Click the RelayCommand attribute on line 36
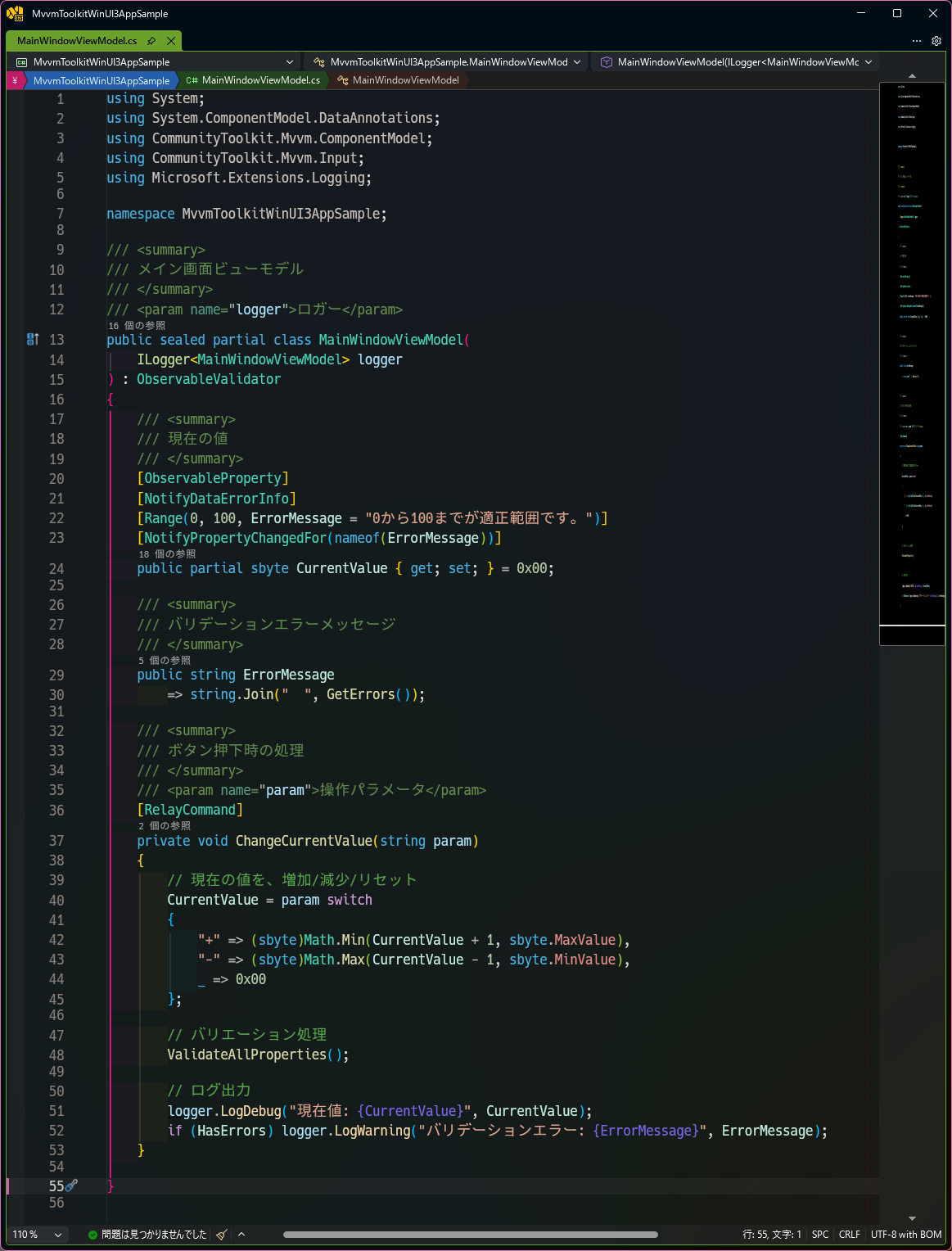This screenshot has height=1251, width=952. [x=190, y=810]
